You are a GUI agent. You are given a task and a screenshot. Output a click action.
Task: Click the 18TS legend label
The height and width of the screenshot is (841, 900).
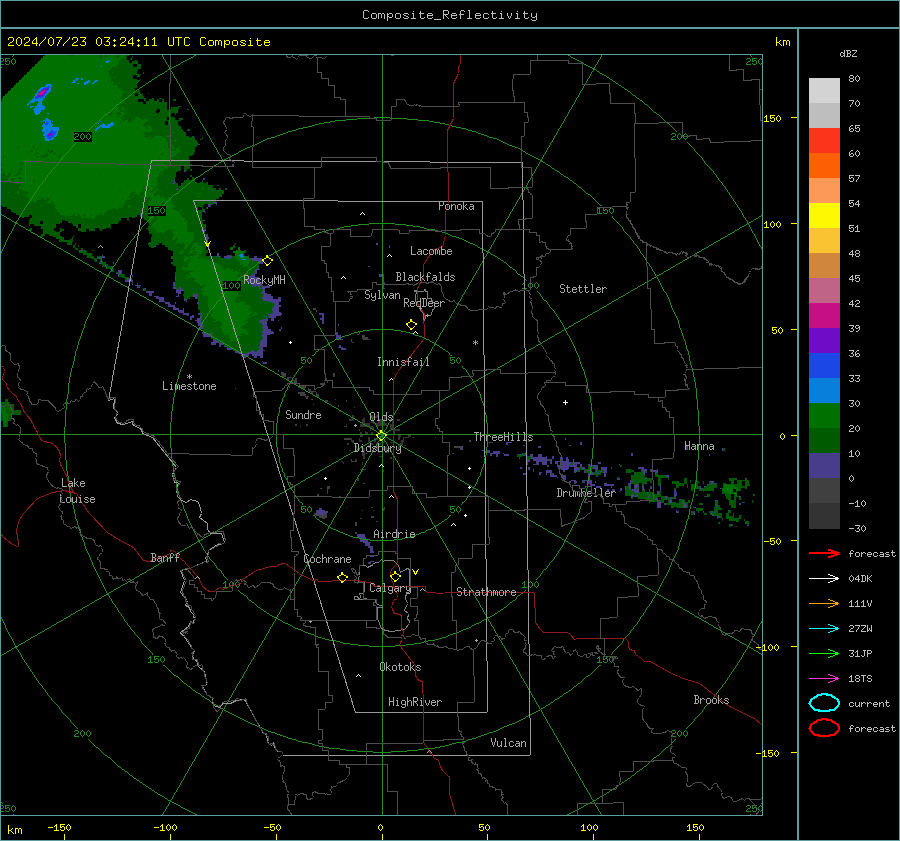tap(860, 679)
